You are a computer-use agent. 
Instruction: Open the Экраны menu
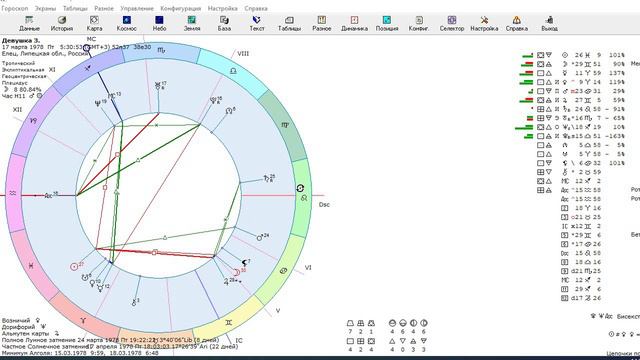pos(45,8)
